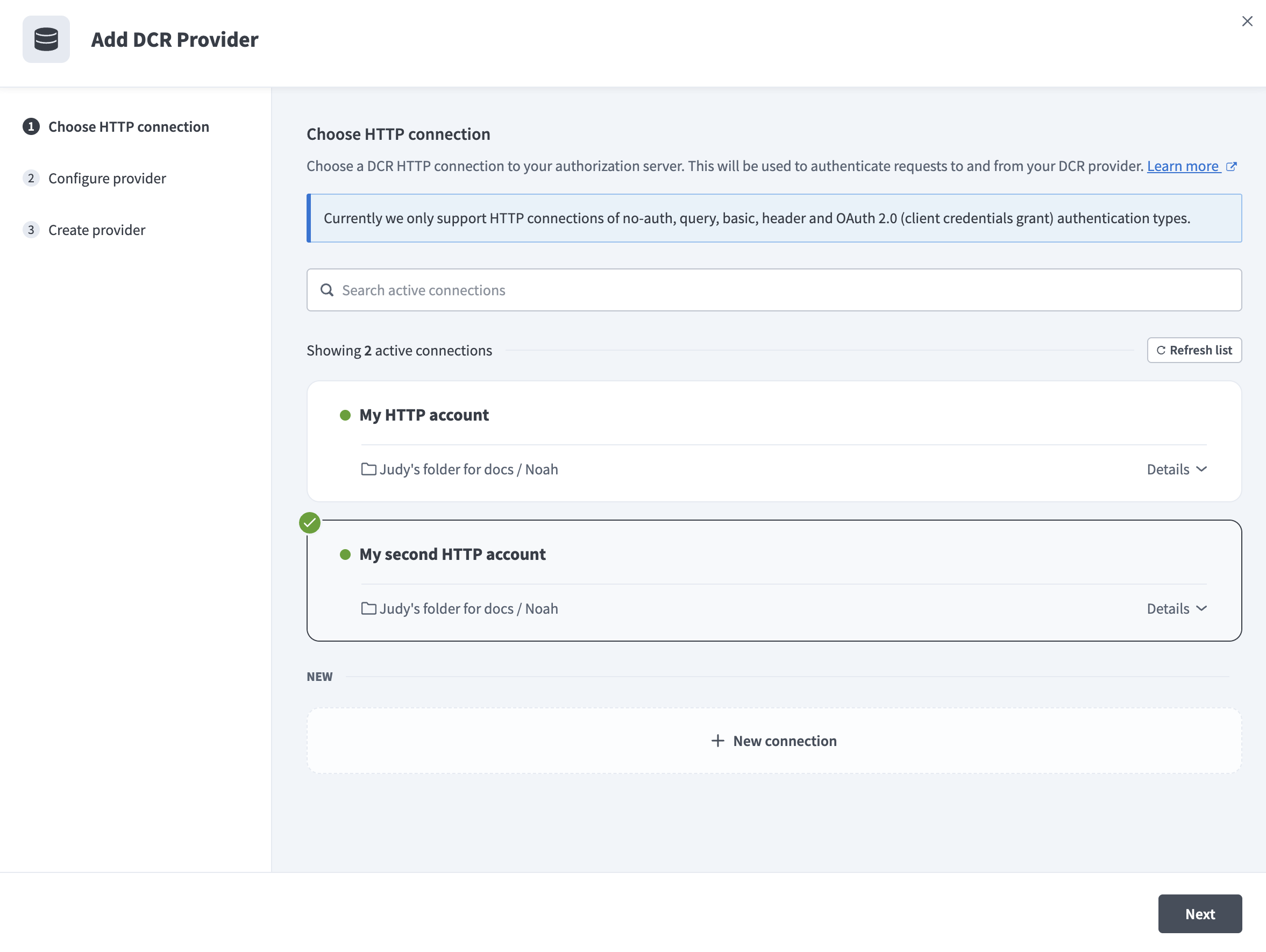The image size is (1266, 952).
Task: Click the plus icon on New connection
Action: click(x=717, y=741)
